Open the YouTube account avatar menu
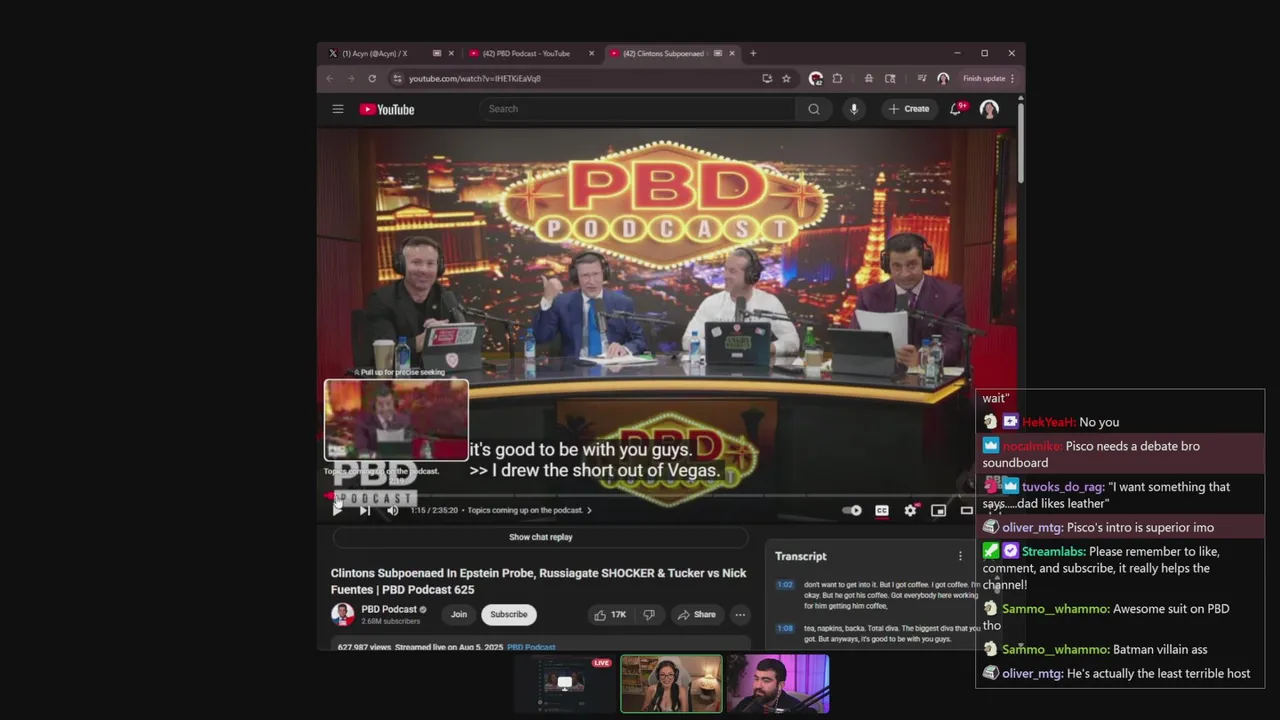Viewport: 1280px width, 720px height. [989, 109]
